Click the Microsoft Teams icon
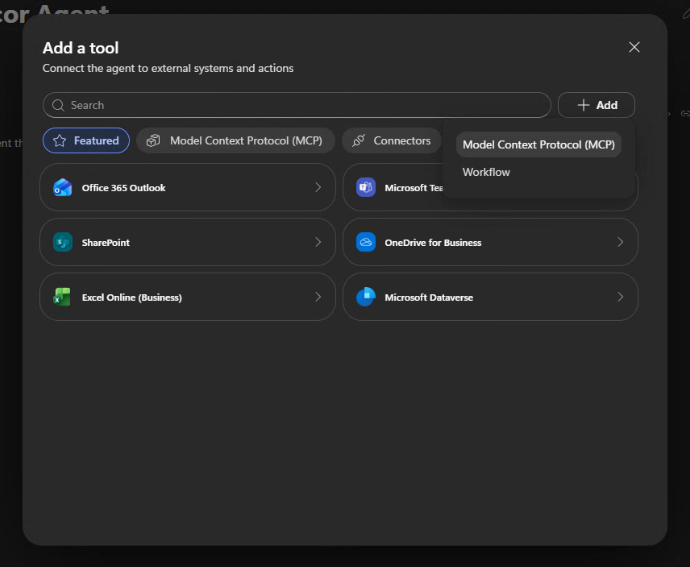Image resolution: width=690 pixels, height=567 pixels. click(x=366, y=188)
